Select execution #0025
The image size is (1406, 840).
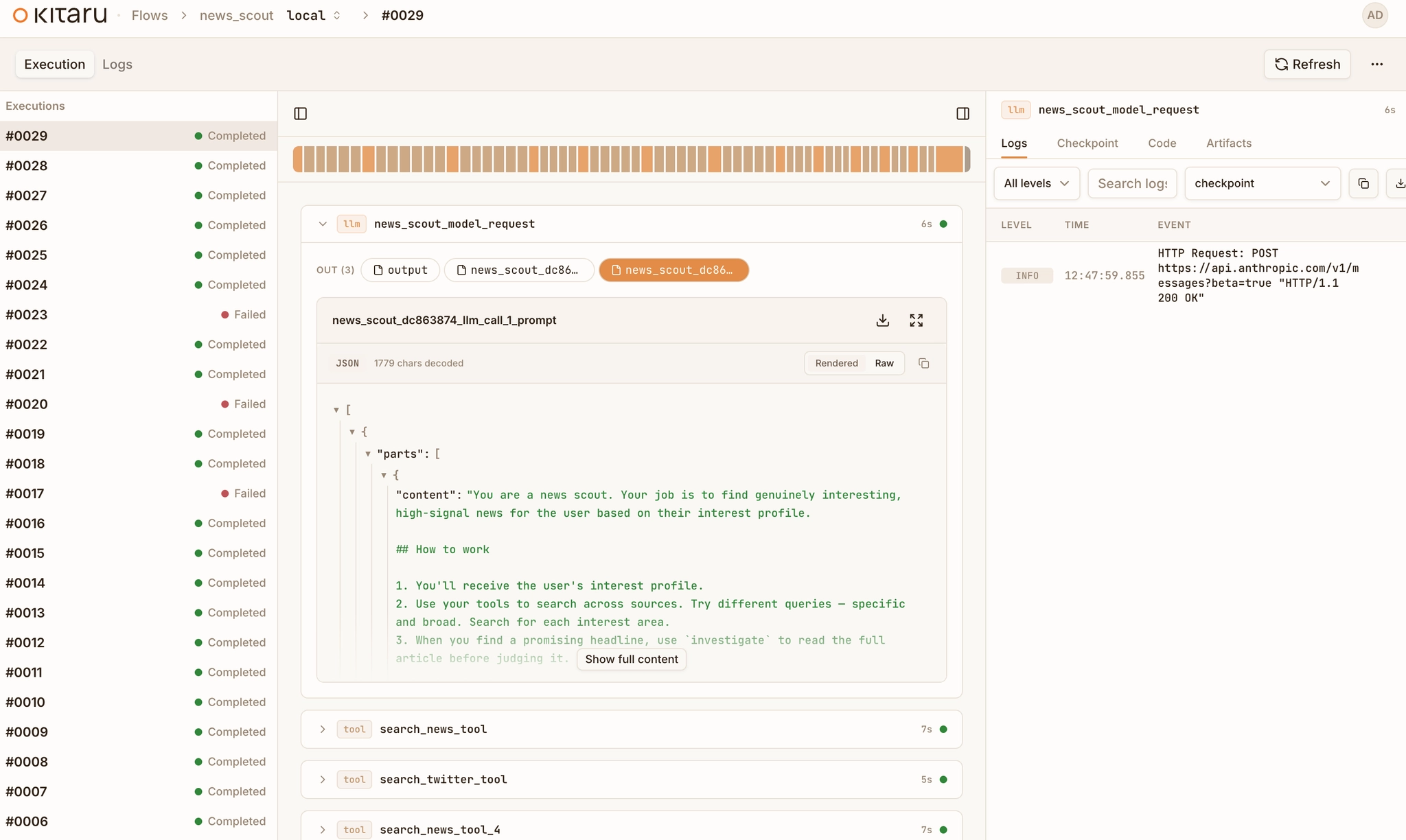pos(139,255)
